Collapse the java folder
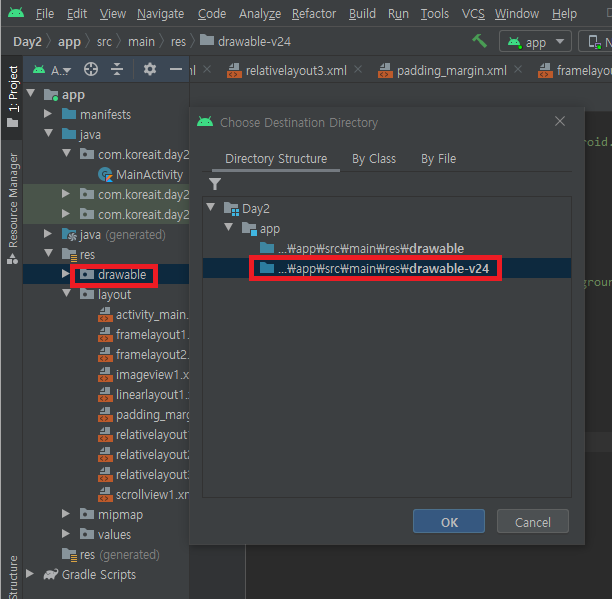Viewport: 612px width, 599px height. point(48,133)
